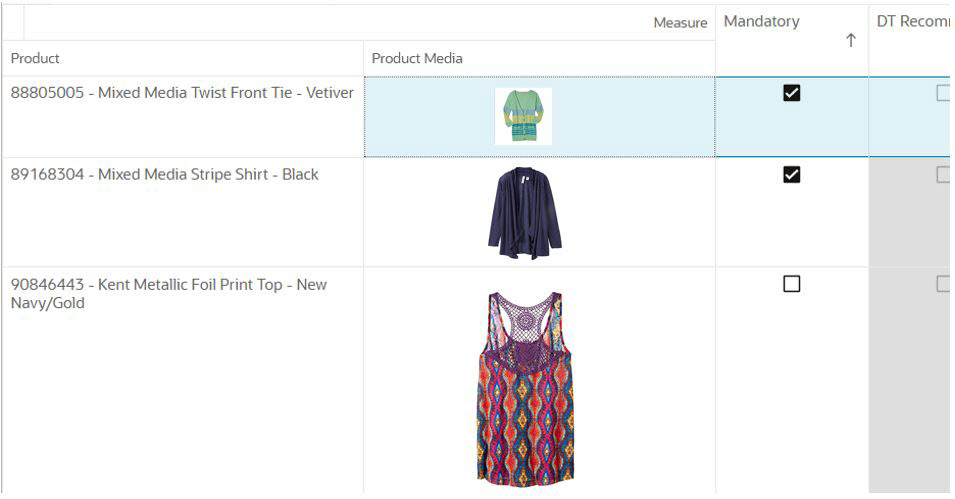955x499 pixels.
Task: Click the highlighted Product Media cell in first row
Action: [x=540, y=116]
